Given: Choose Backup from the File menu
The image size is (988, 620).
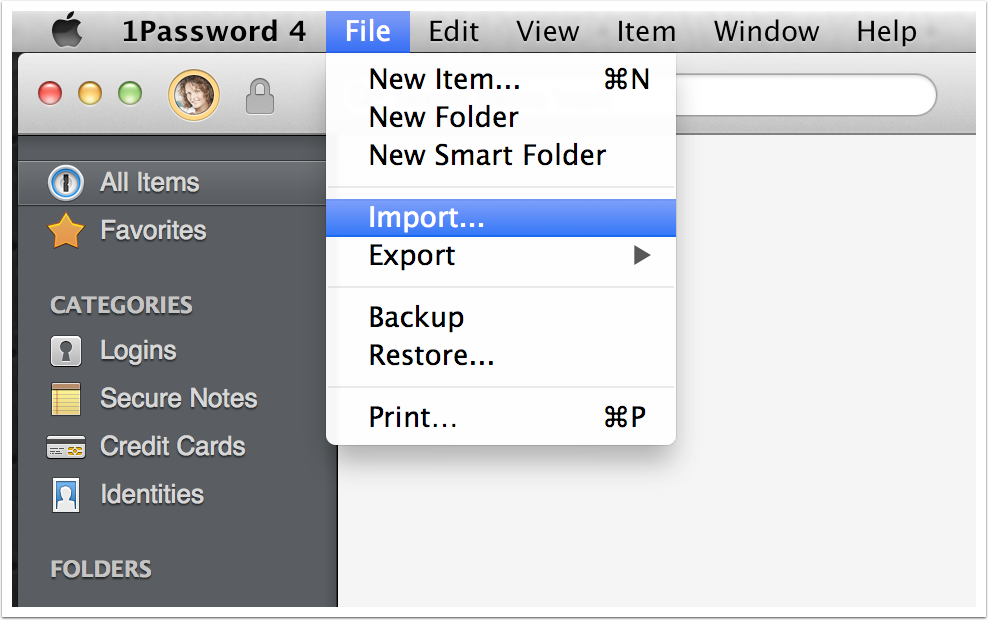Looking at the screenshot, I should (x=416, y=317).
